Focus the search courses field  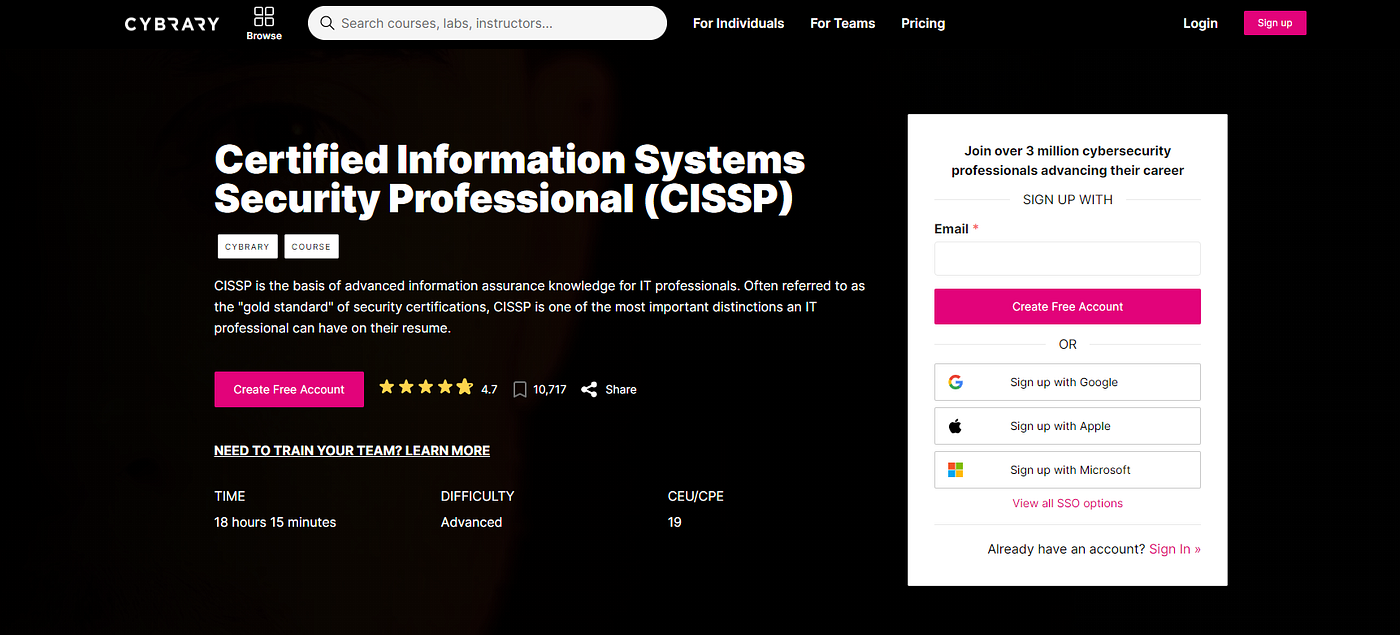point(487,23)
